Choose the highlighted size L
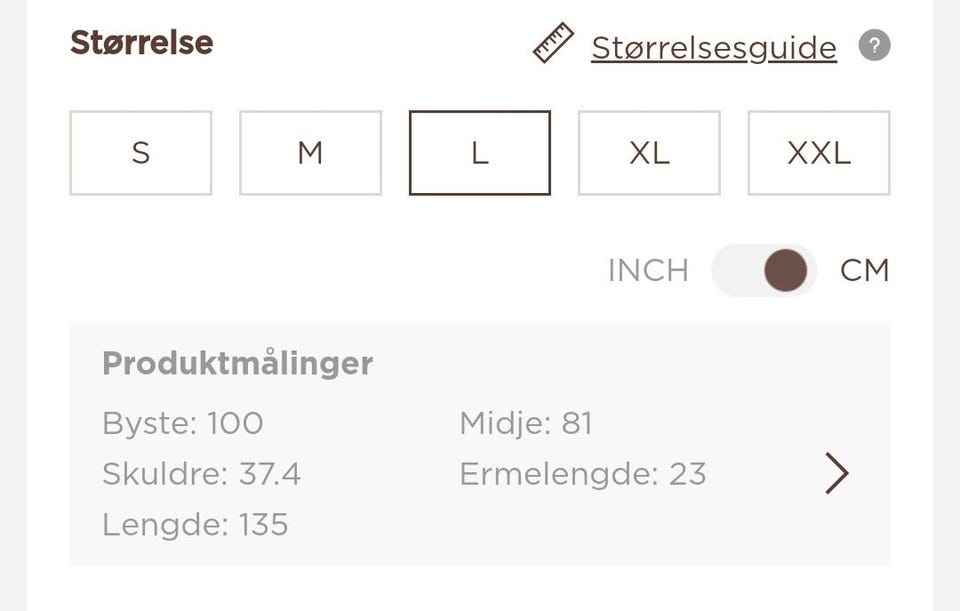Screen dimensions: 960x611 (x=480, y=152)
